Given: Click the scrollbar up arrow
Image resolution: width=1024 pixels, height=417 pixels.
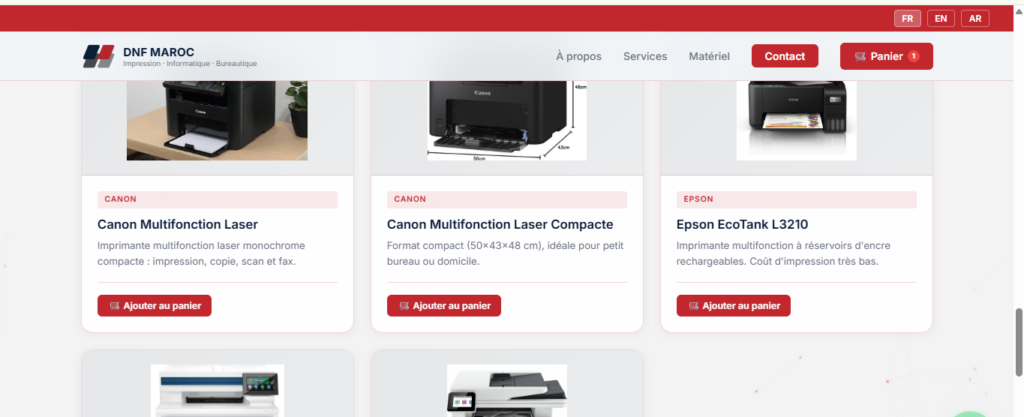Looking at the screenshot, I should pos(1019,12).
